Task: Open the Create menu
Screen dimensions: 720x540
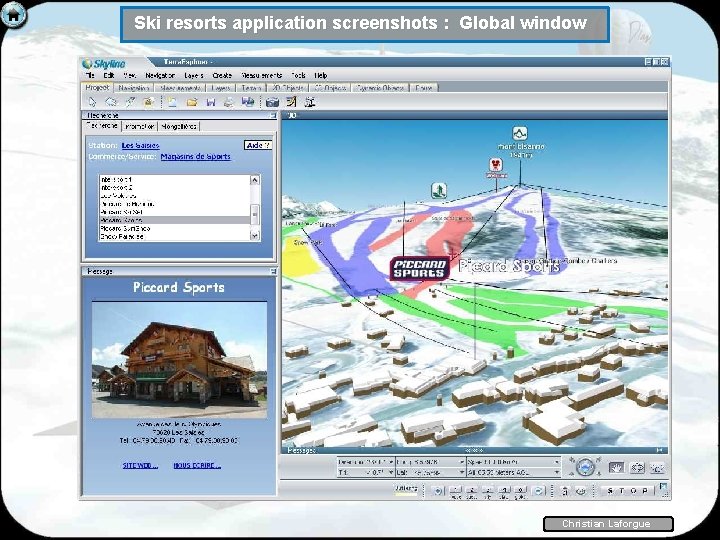Action: point(222,75)
